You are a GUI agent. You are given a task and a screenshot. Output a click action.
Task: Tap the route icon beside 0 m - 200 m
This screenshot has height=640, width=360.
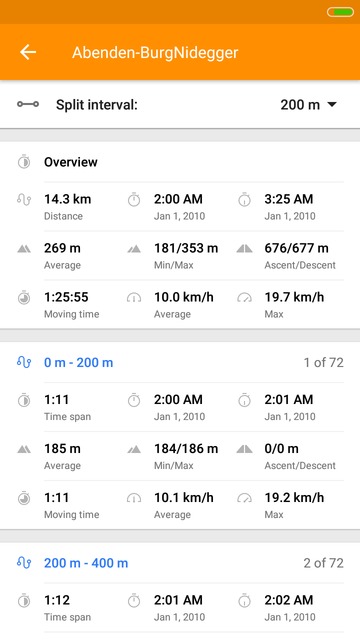click(24, 362)
